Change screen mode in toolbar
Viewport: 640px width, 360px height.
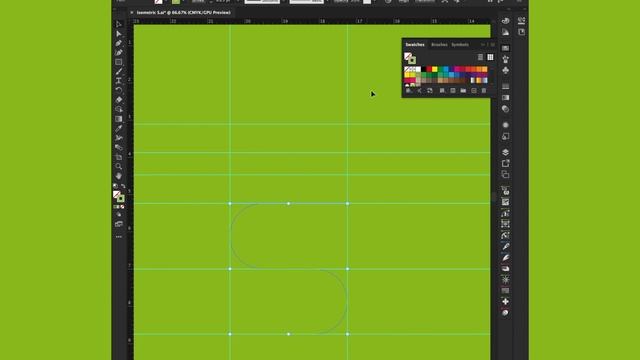tap(119, 224)
